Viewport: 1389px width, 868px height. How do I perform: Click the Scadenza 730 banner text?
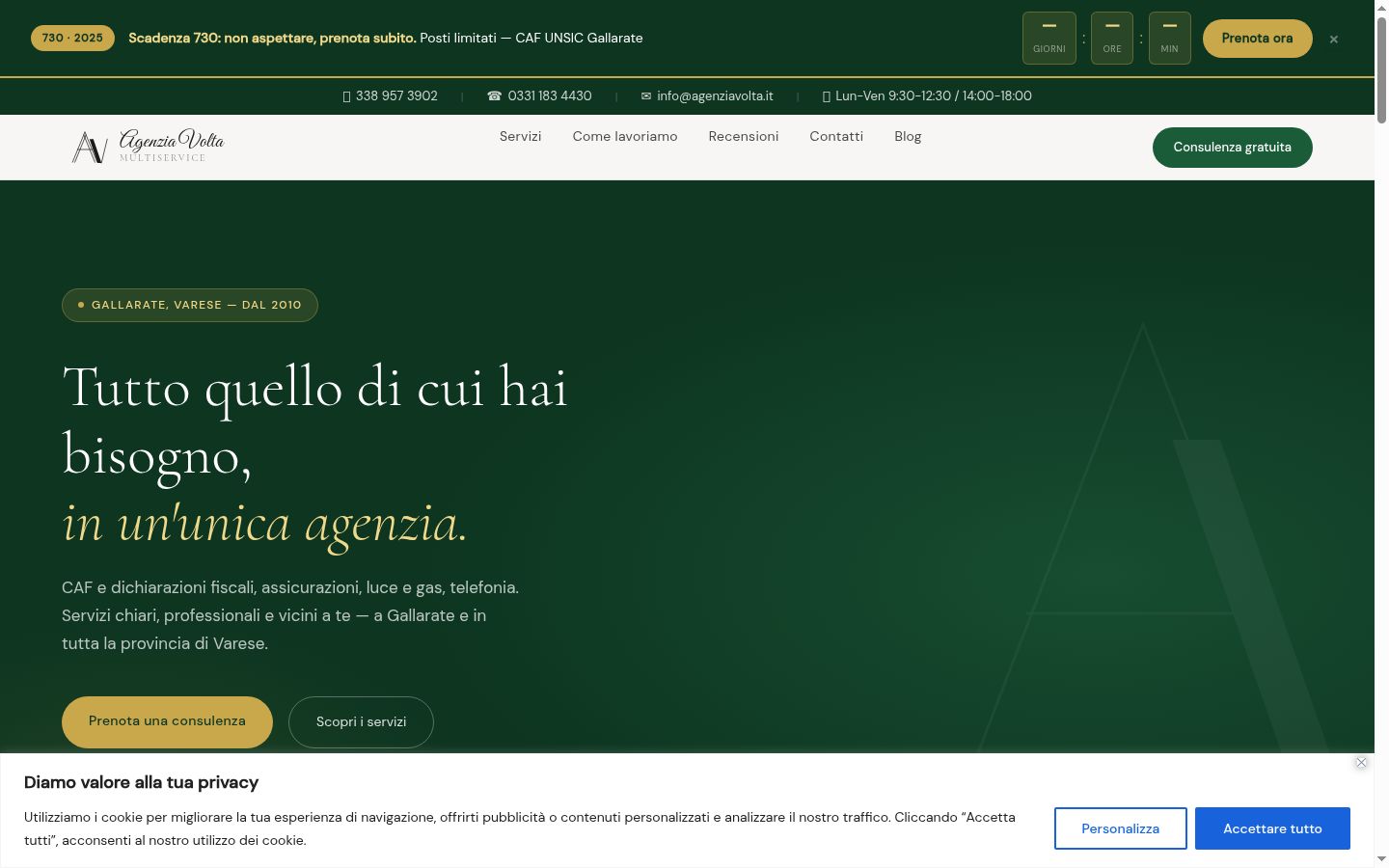click(386, 38)
